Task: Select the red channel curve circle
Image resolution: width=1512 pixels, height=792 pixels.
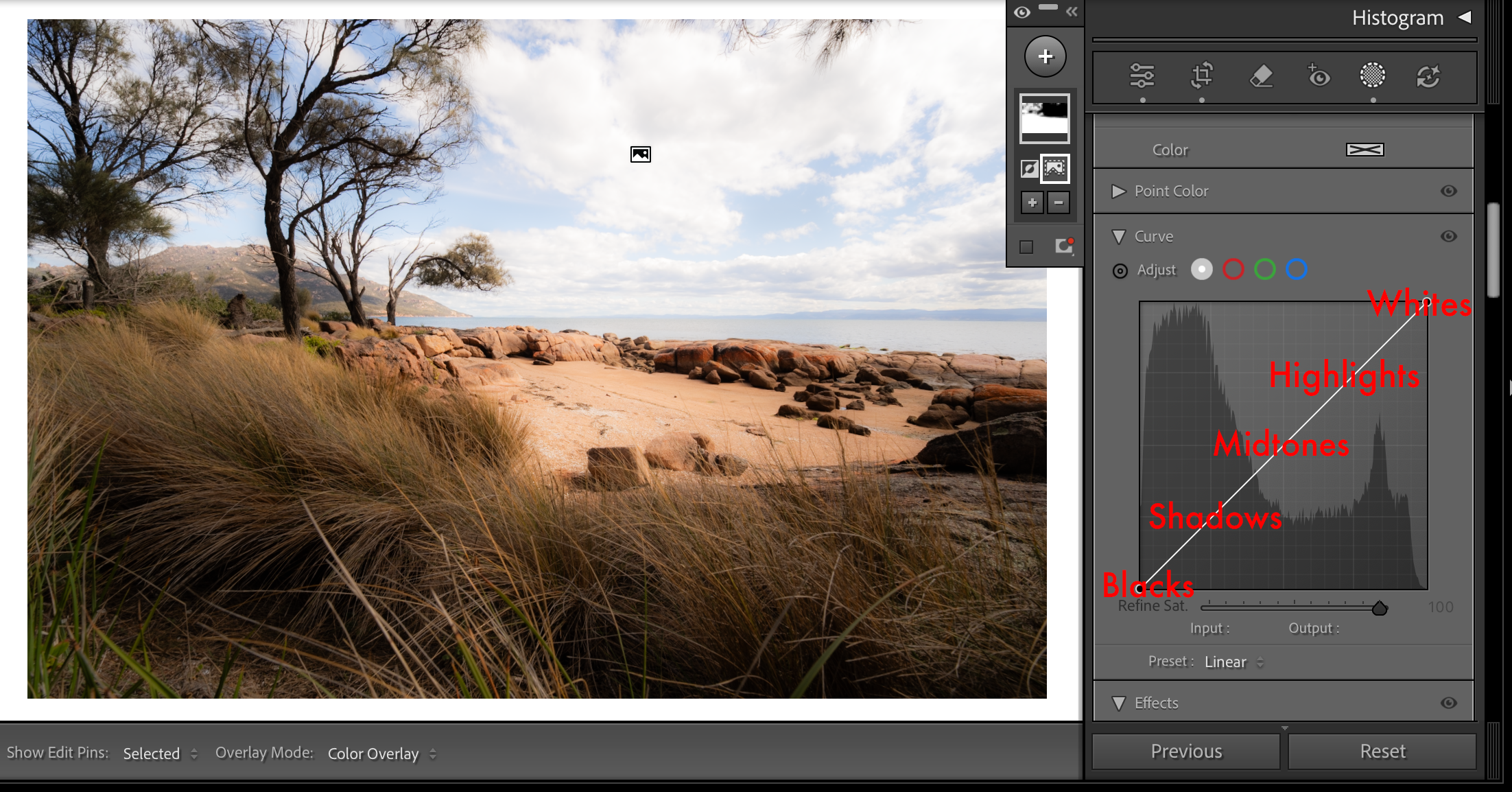Action: (1233, 269)
